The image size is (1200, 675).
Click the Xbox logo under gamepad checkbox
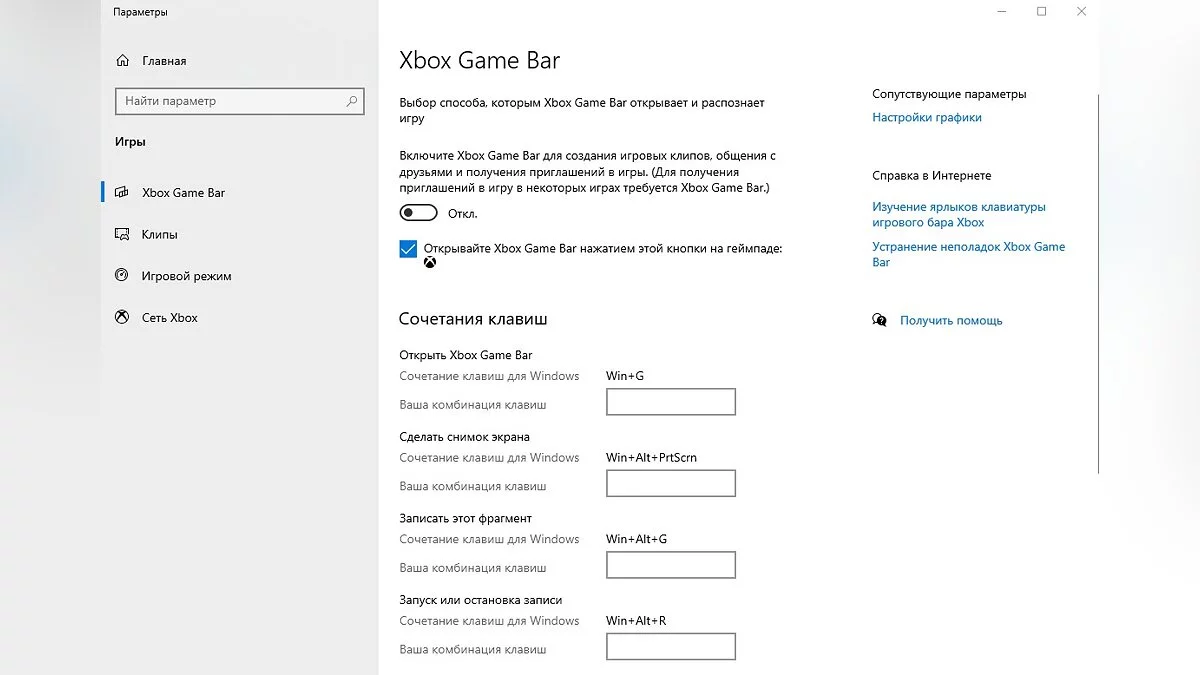point(430,263)
